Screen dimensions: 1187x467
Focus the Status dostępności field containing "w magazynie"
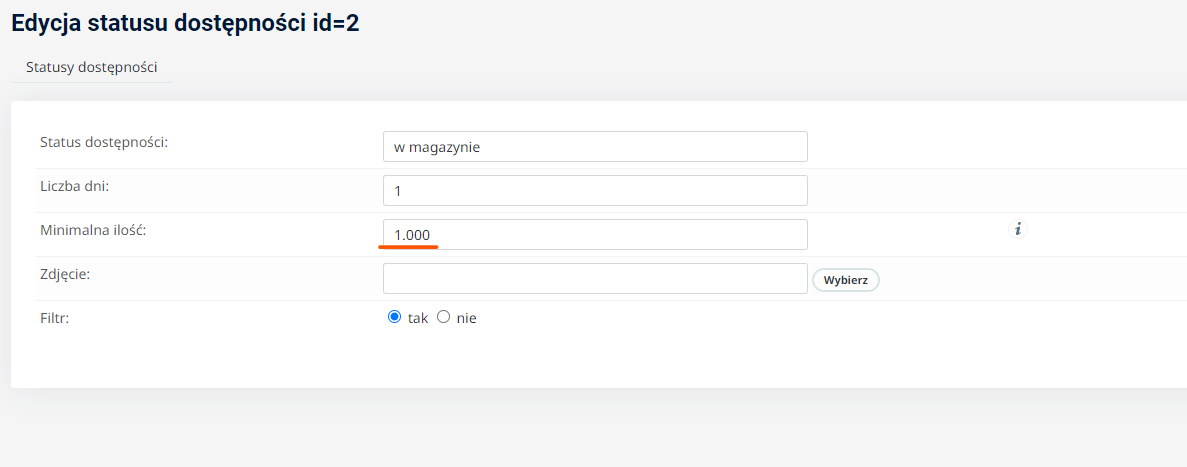595,147
